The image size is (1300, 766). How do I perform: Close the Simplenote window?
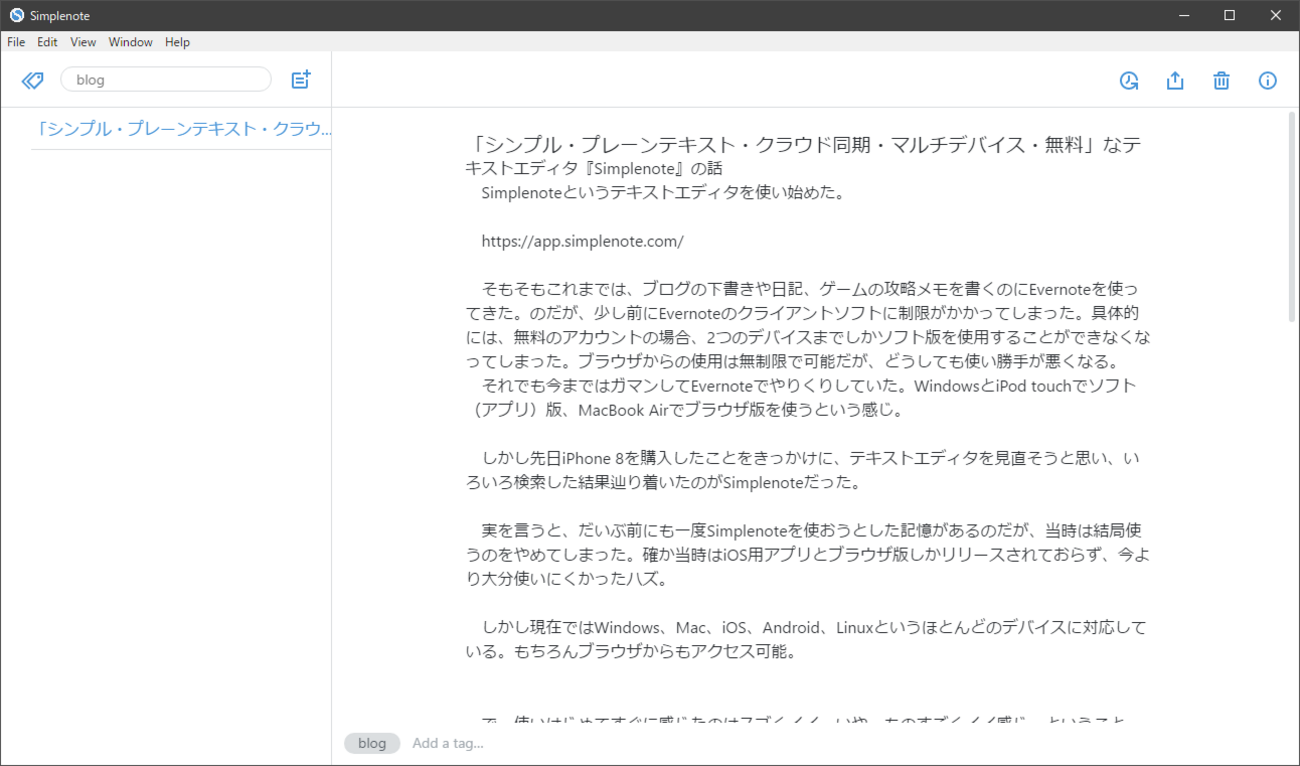click(1276, 15)
